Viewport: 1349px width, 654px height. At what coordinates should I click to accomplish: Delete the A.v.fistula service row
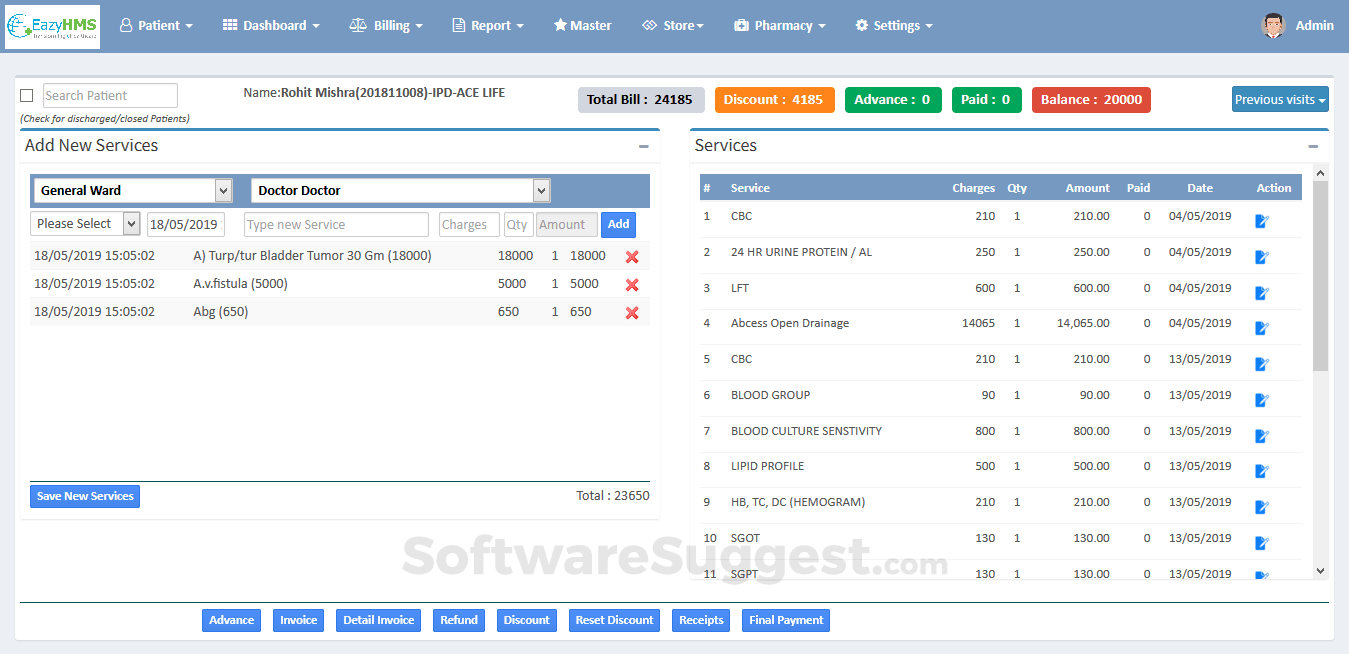(x=632, y=285)
